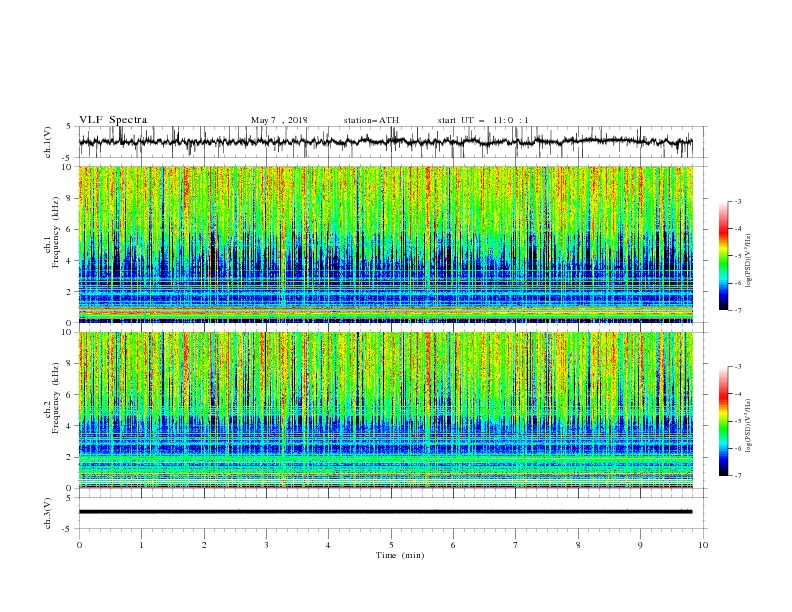Click the "start UT = 11:0 :1" text
This screenshot has width=792, height=612.
[x=483, y=120]
